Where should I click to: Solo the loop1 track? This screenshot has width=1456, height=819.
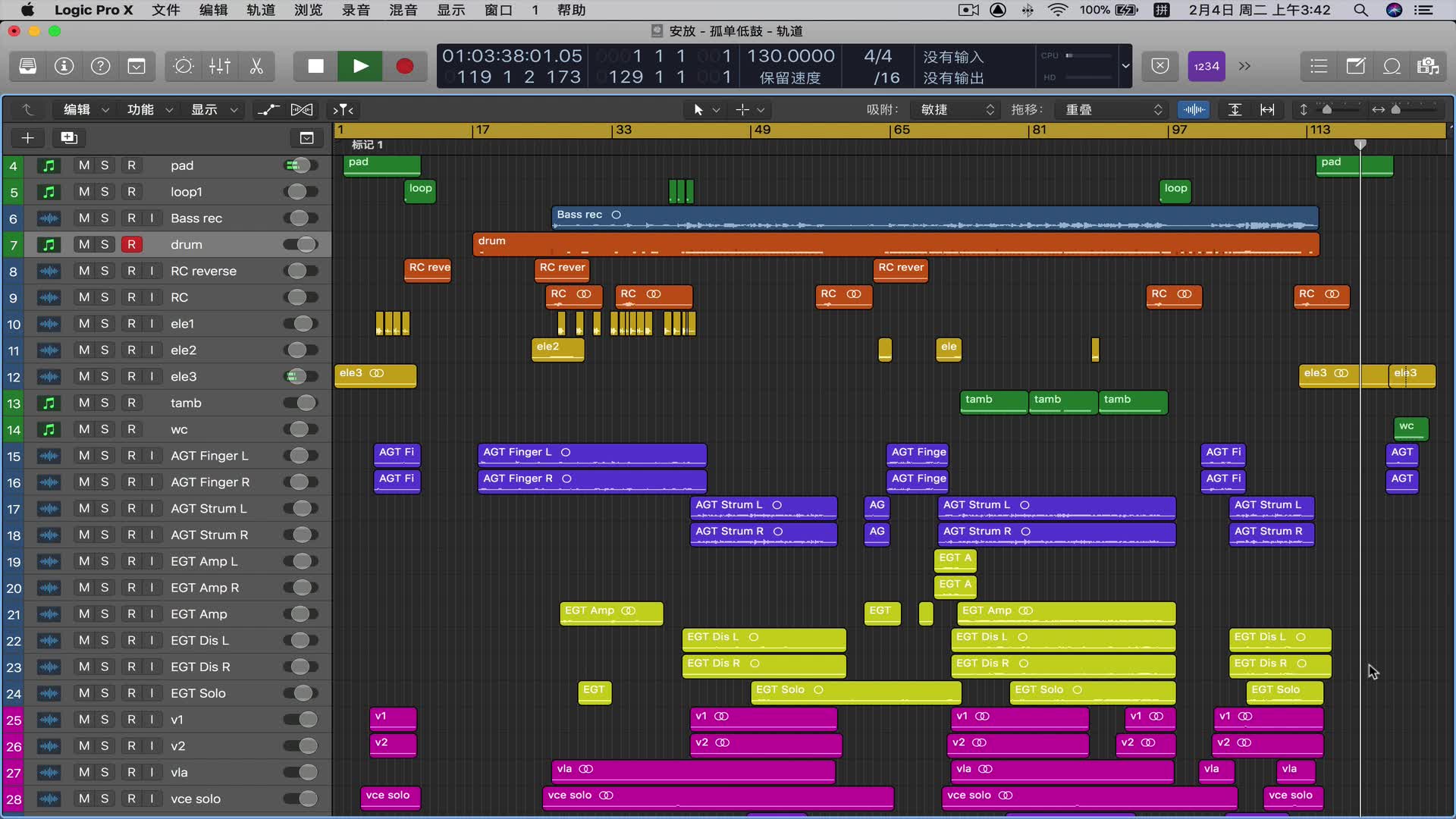[x=105, y=192]
